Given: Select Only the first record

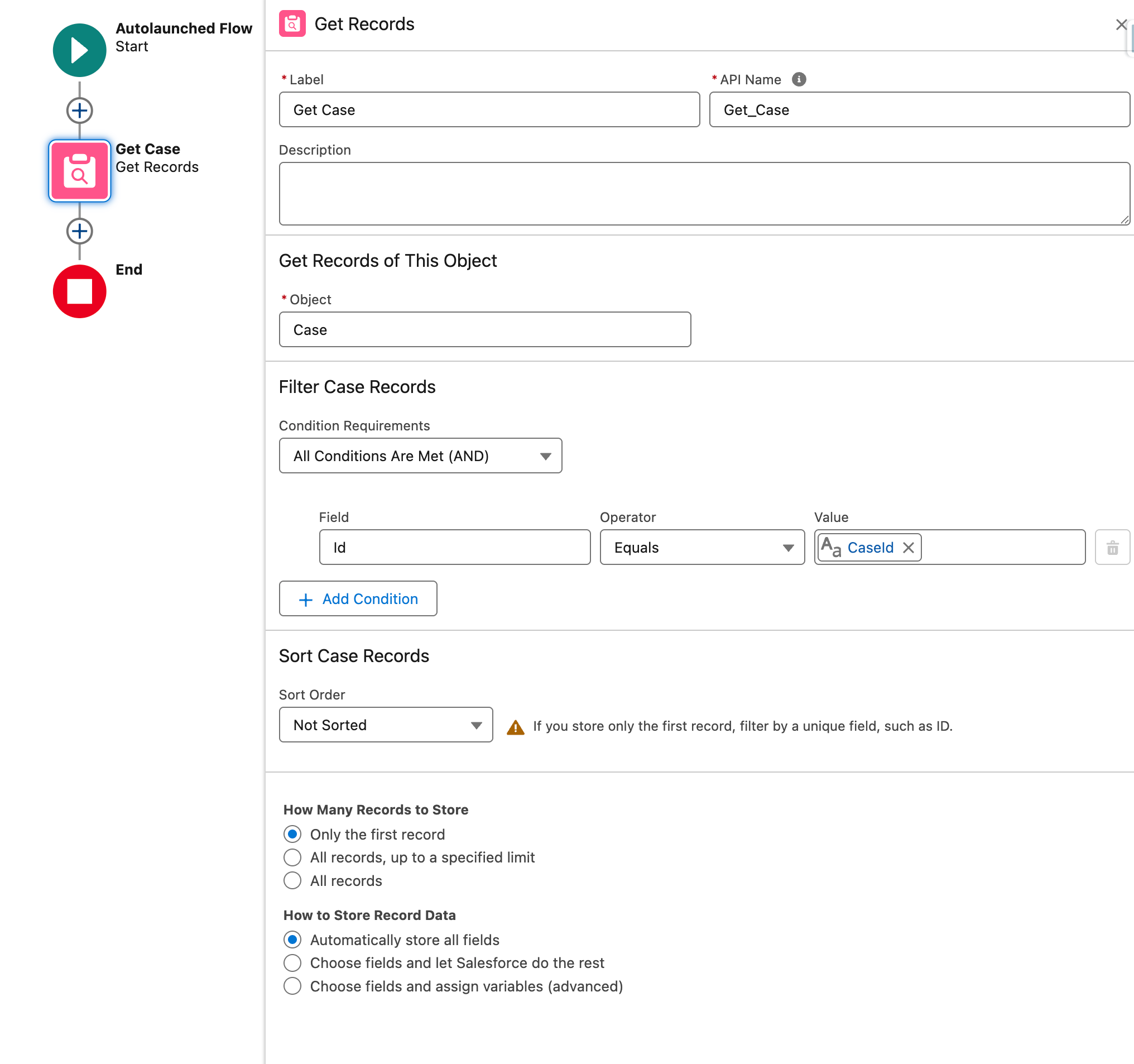Looking at the screenshot, I should tap(292, 834).
